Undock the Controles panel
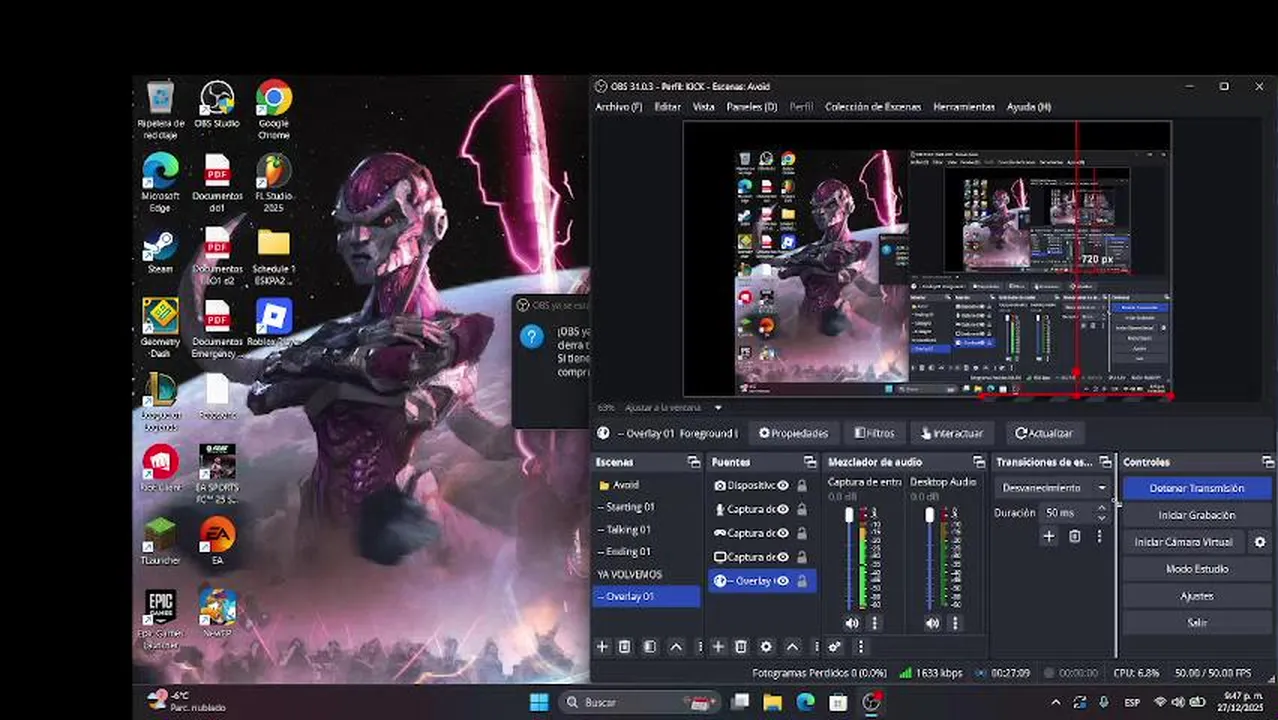This screenshot has height=720, width=1278. pyautogui.click(x=1266, y=462)
